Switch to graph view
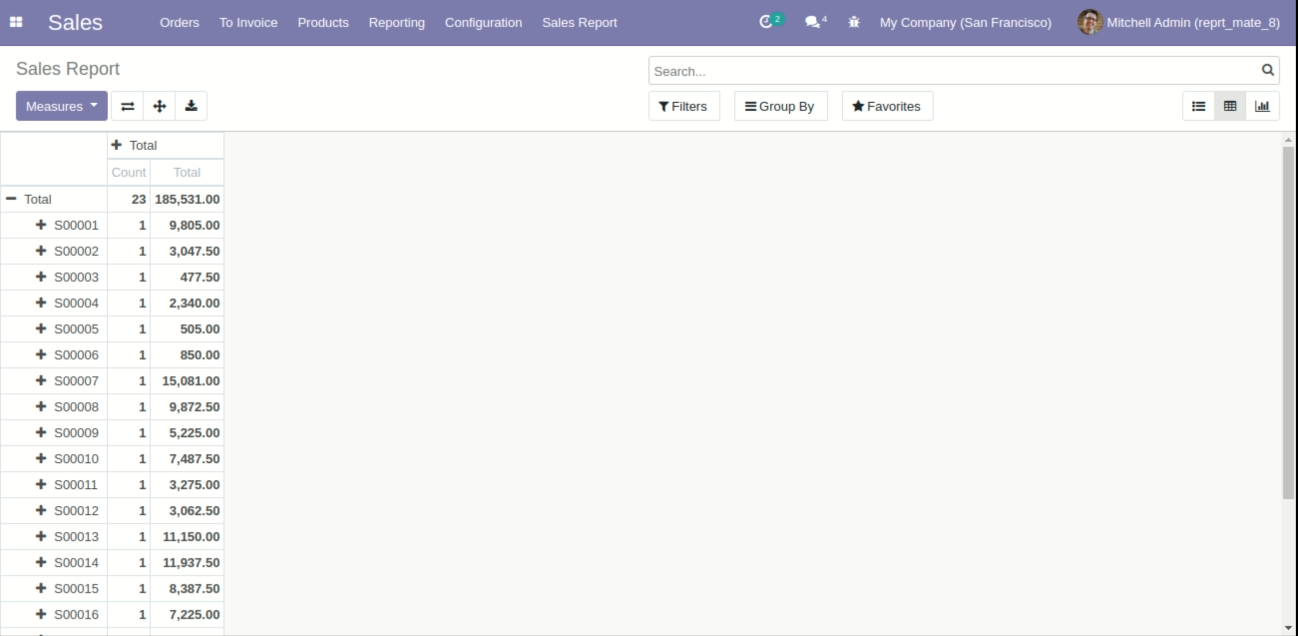The image size is (1298, 636). pyautogui.click(x=1262, y=106)
